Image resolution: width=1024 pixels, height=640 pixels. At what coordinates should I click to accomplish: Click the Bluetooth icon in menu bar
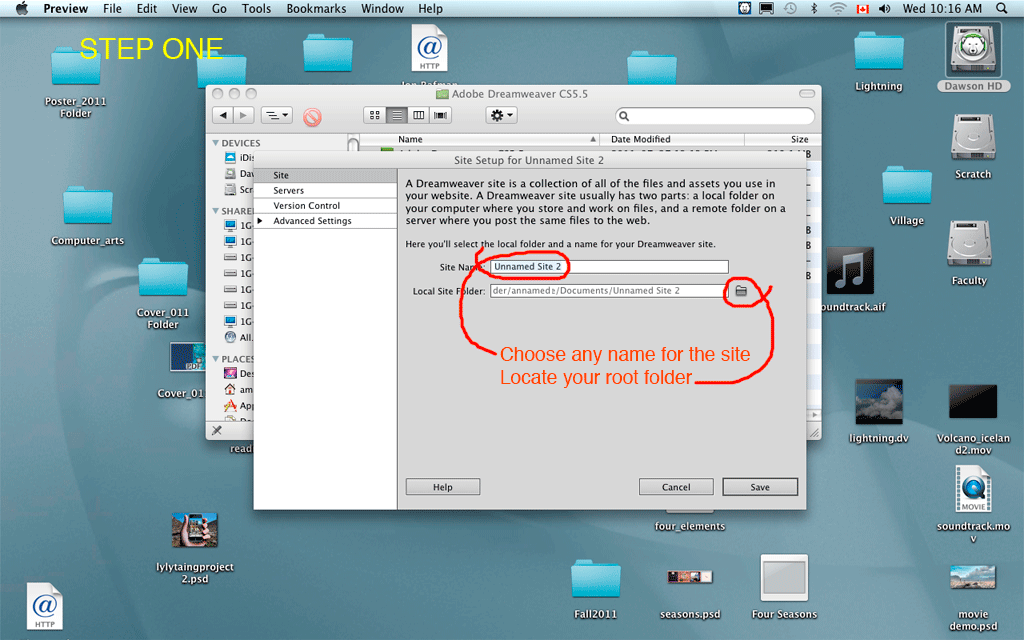[x=814, y=8]
